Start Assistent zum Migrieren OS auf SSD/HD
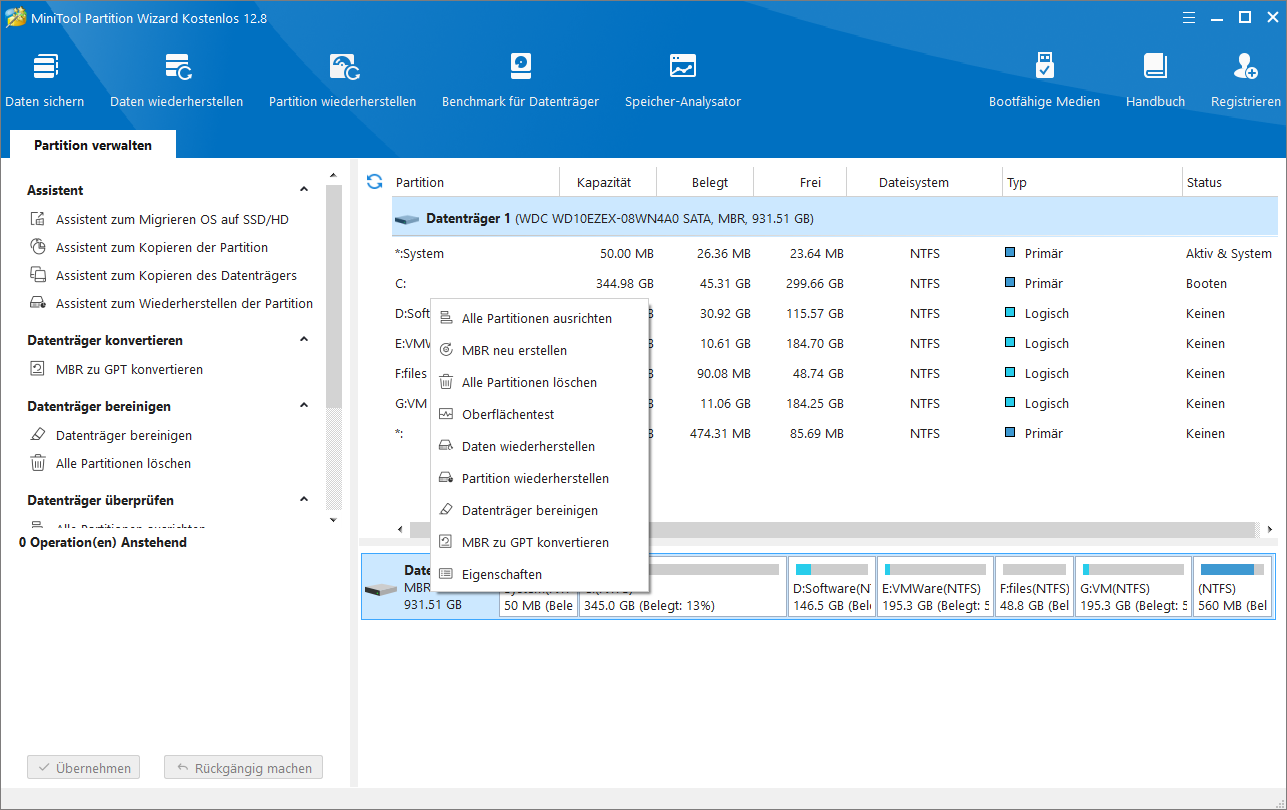Screen dimensions: 1287x810 tap(172, 219)
